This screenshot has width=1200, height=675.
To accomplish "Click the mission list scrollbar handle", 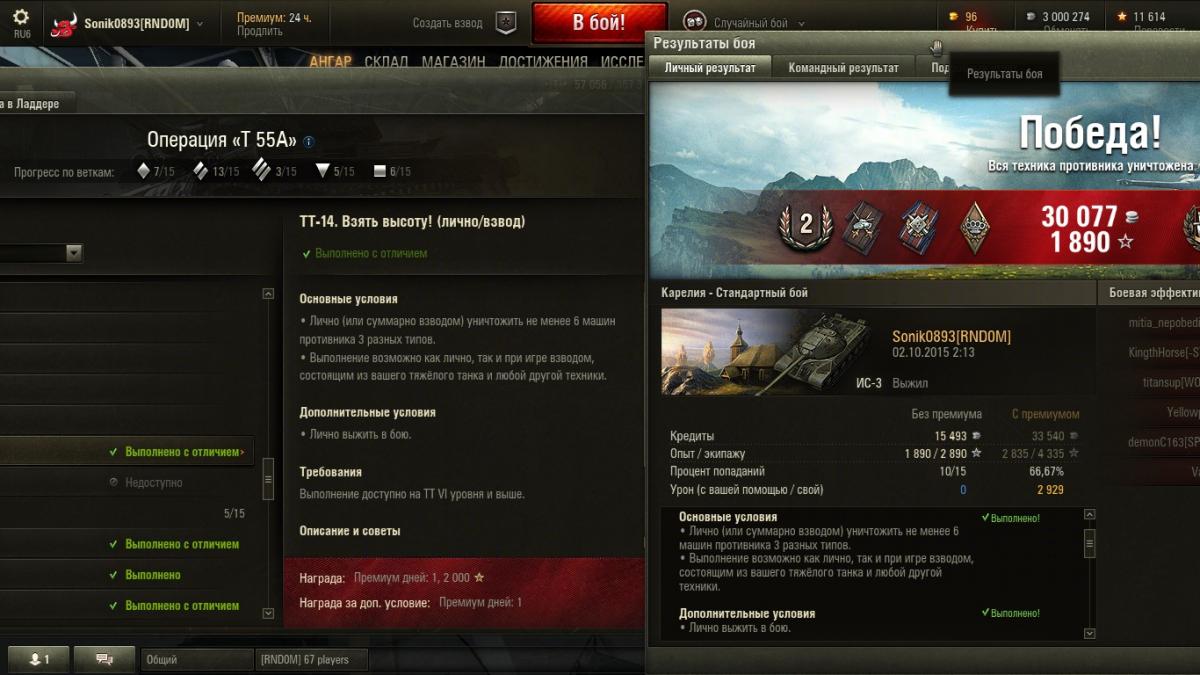I will (x=268, y=479).
